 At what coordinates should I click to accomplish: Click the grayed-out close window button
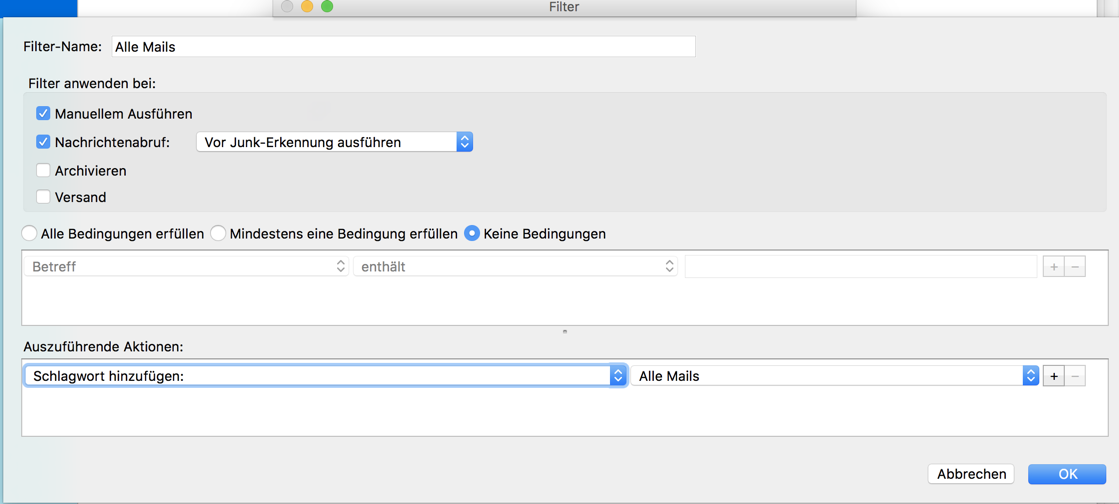click(287, 6)
